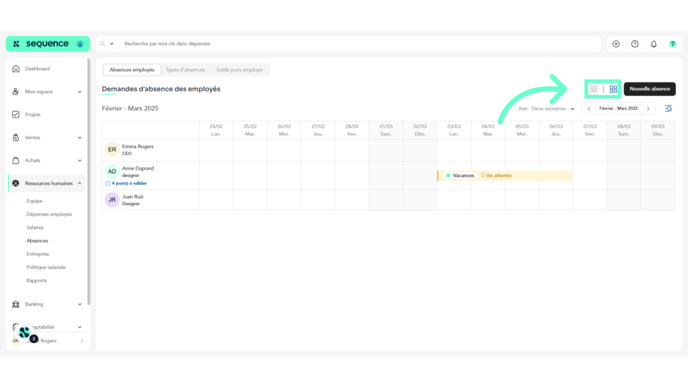
Task: Click the Sequence logo
Action: pyautogui.click(x=47, y=44)
